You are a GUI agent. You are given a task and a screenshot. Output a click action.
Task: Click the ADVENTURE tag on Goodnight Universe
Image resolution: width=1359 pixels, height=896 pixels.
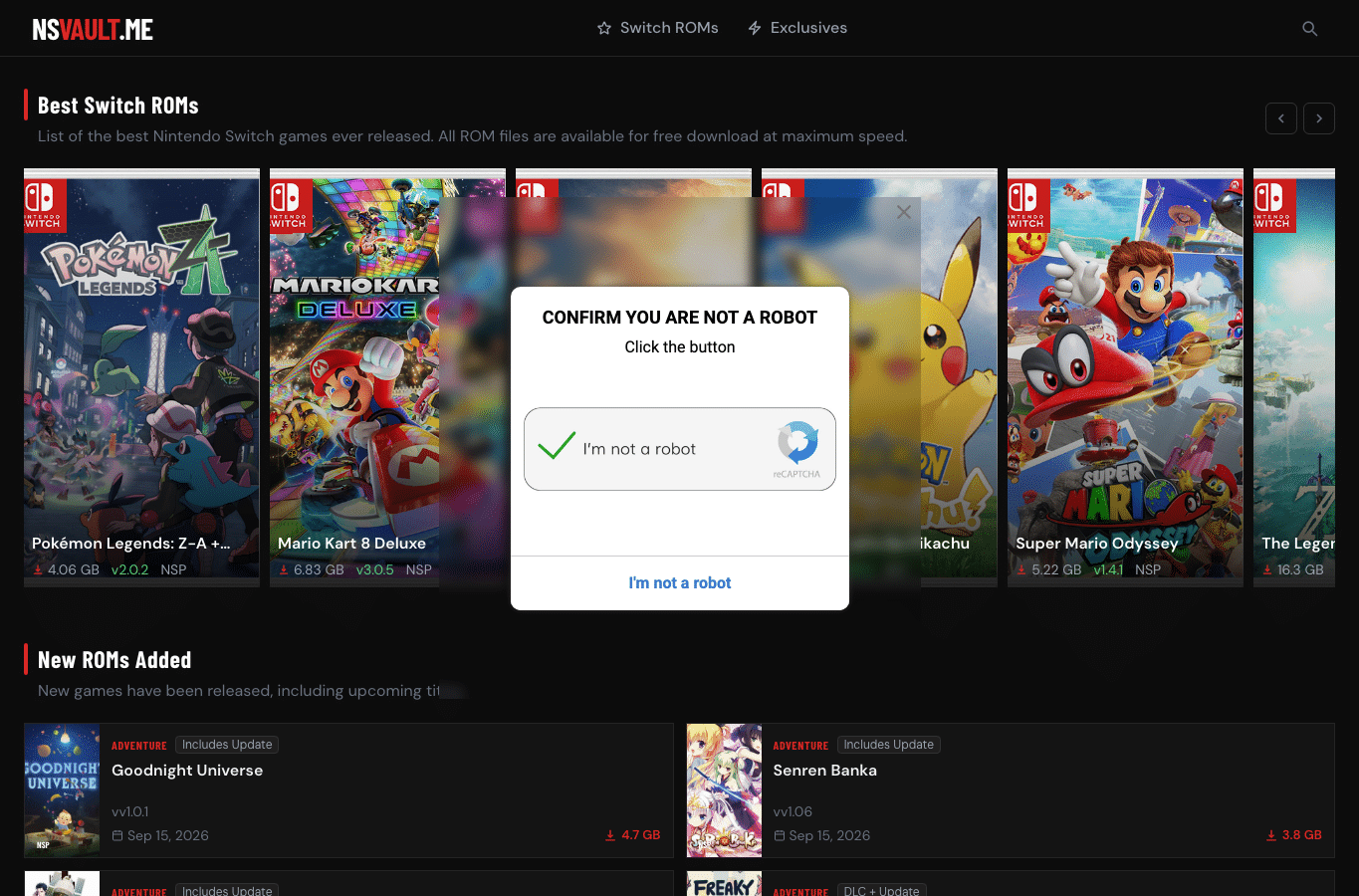pyautogui.click(x=139, y=746)
